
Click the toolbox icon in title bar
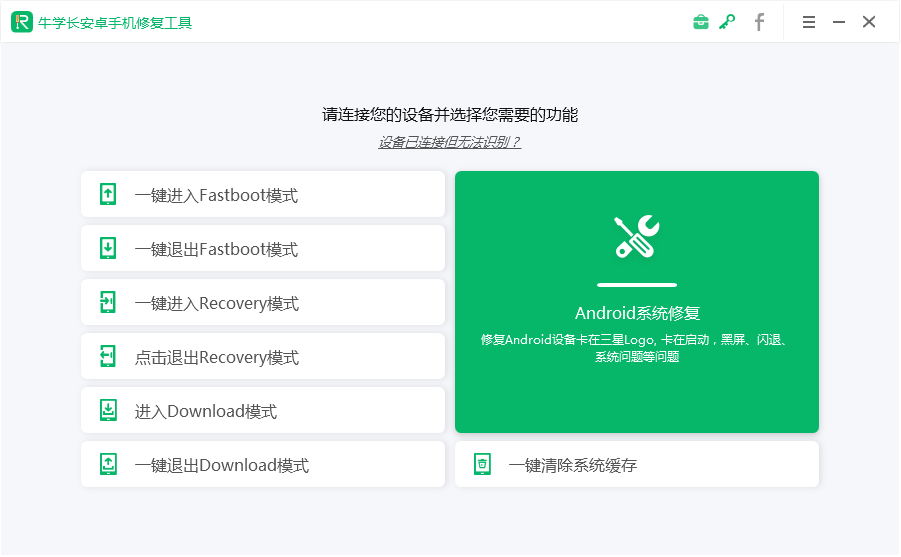coord(700,22)
